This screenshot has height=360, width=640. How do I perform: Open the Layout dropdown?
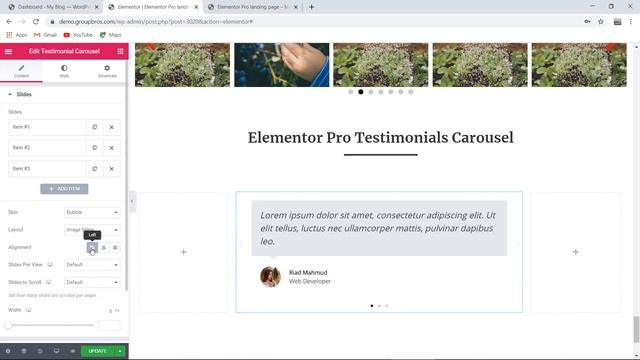(x=92, y=230)
